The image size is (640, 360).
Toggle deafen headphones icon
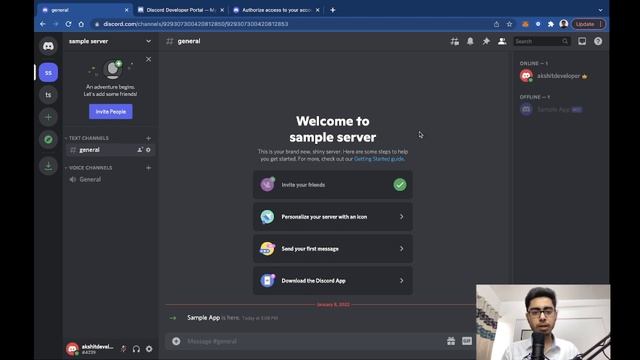(136, 349)
